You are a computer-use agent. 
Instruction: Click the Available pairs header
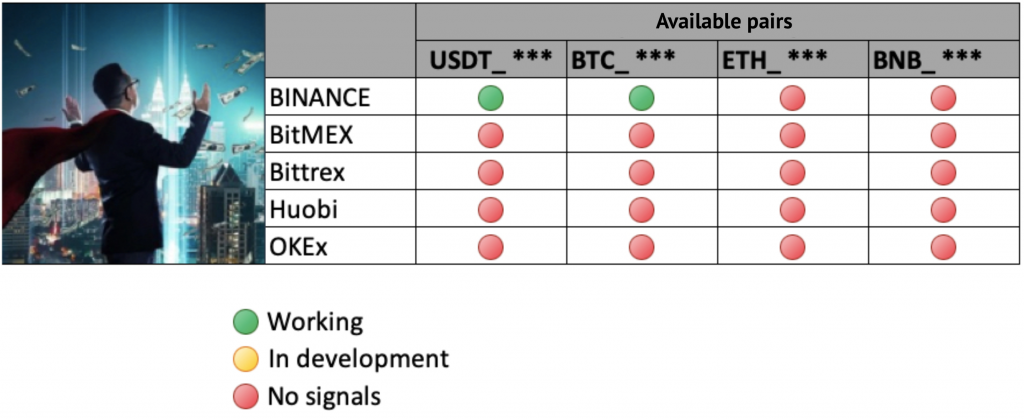pyautogui.click(x=717, y=21)
